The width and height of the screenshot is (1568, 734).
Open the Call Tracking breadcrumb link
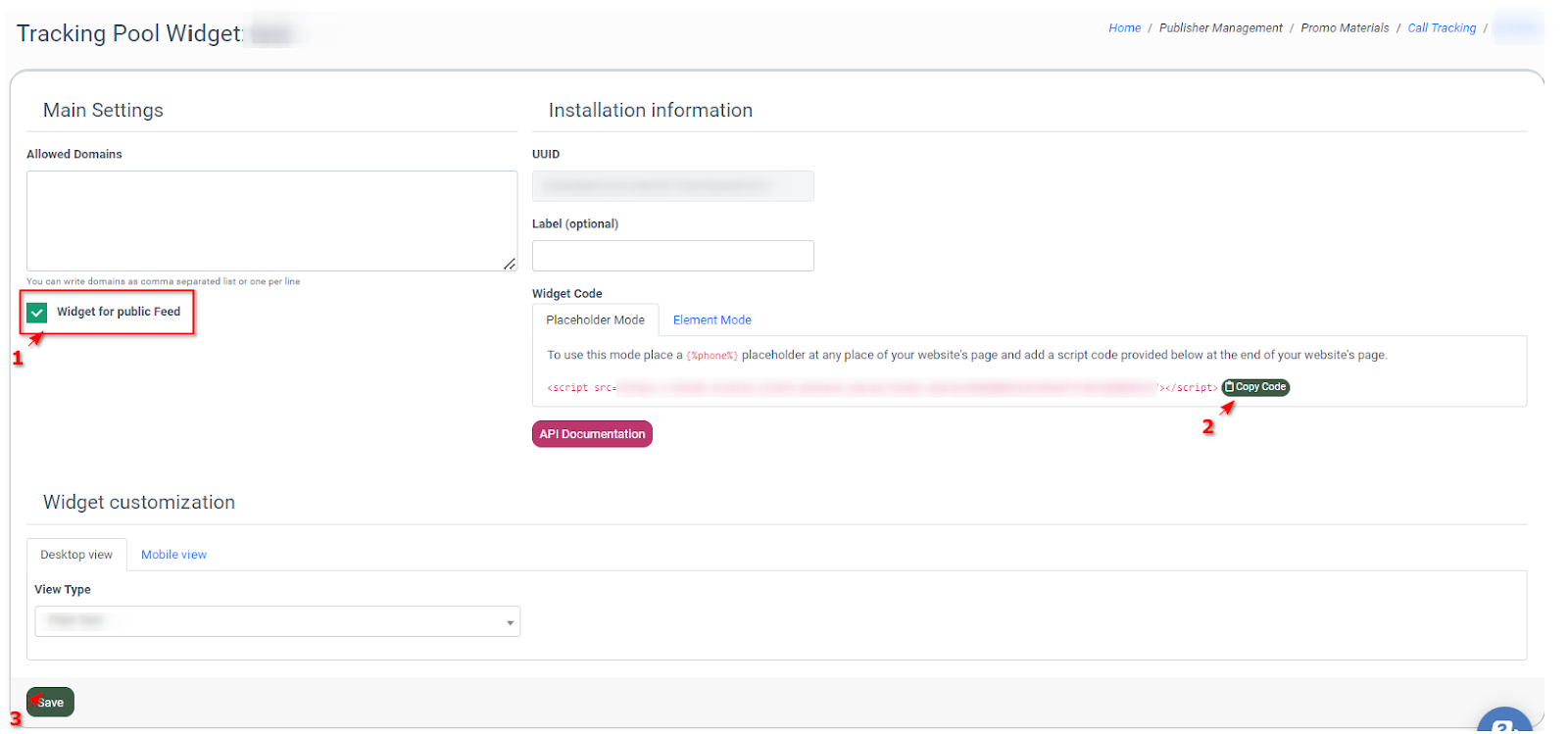pyautogui.click(x=1442, y=28)
